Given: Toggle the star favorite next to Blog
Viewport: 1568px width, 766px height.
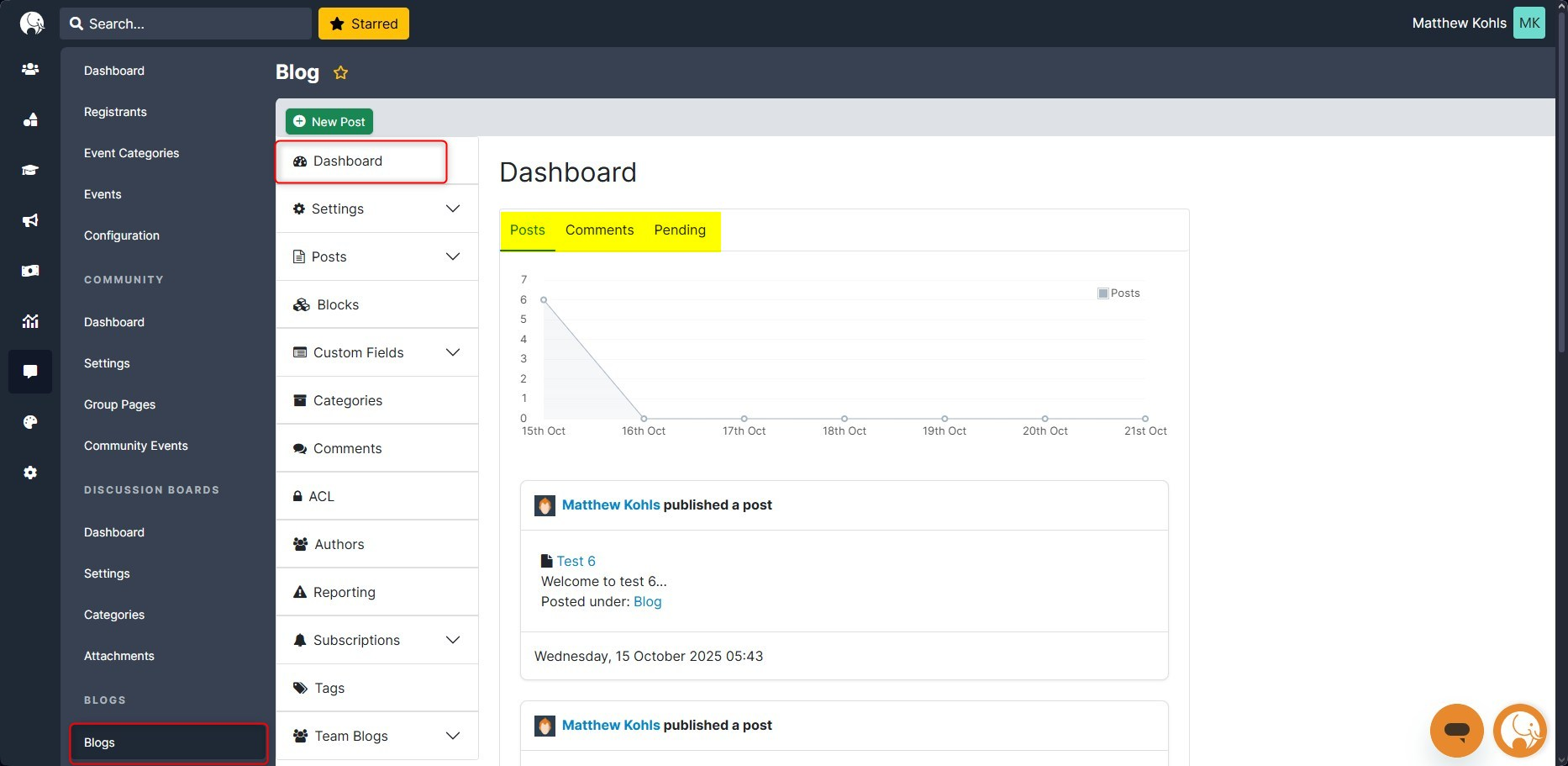Looking at the screenshot, I should 340,73.
